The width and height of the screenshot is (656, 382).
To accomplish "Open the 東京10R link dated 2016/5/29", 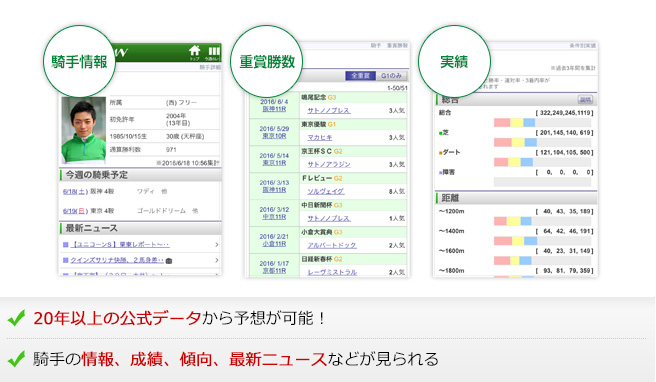I will click(274, 136).
